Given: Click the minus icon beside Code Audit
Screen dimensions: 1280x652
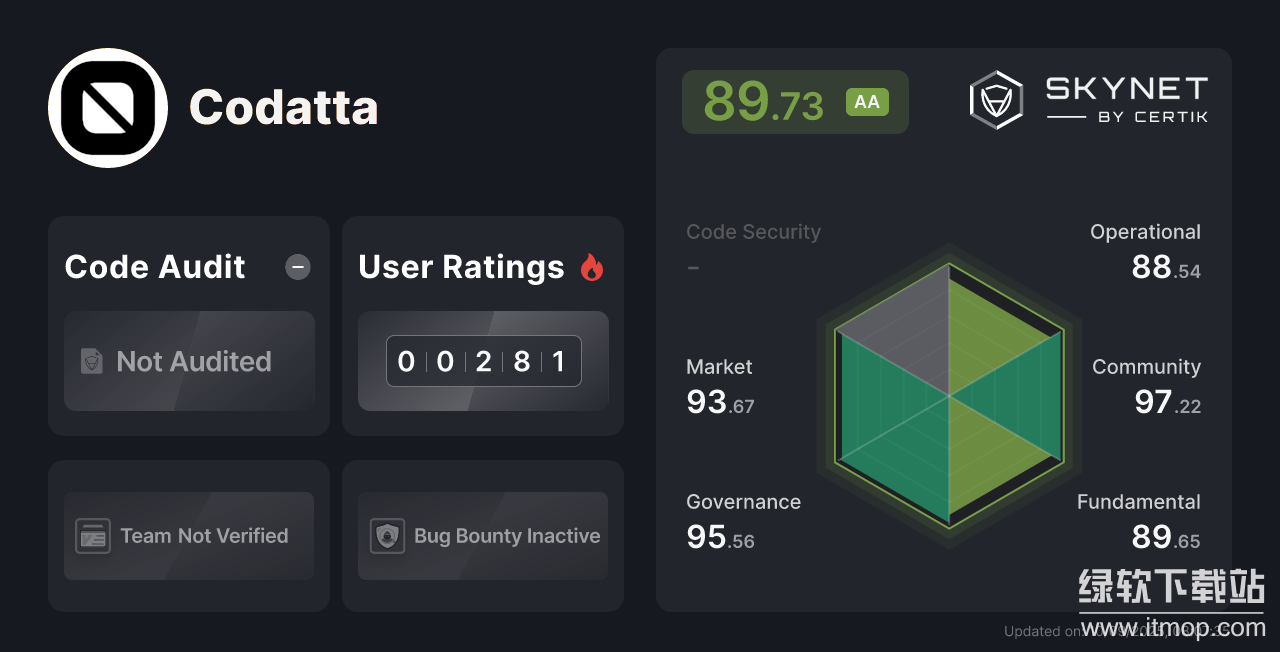Looking at the screenshot, I should coord(298,267).
